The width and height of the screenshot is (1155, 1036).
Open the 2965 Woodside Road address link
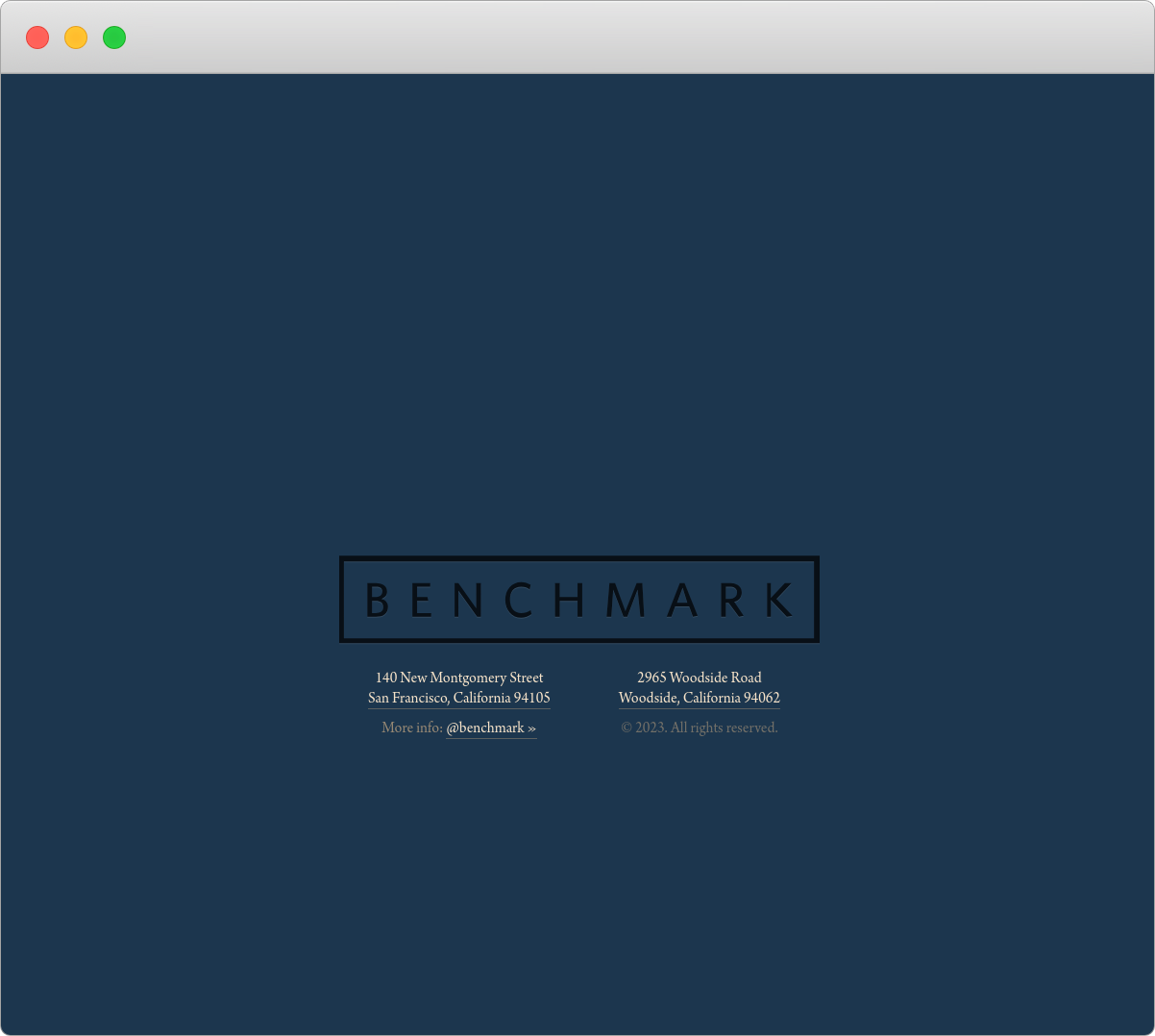pyautogui.click(x=699, y=678)
